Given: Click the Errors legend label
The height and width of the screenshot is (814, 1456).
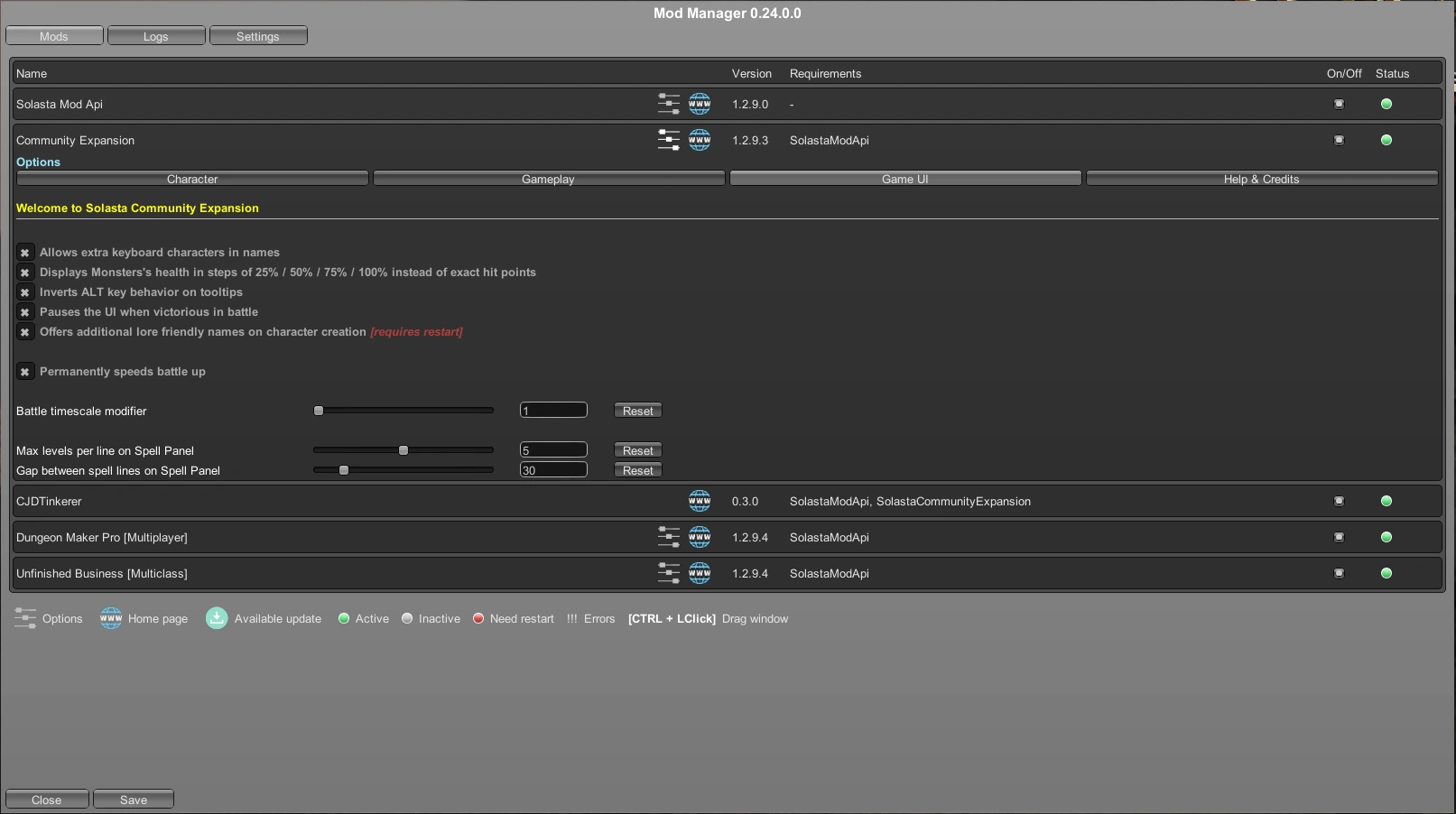Looking at the screenshot, I should pyautogui.click(x=599, y=619).
